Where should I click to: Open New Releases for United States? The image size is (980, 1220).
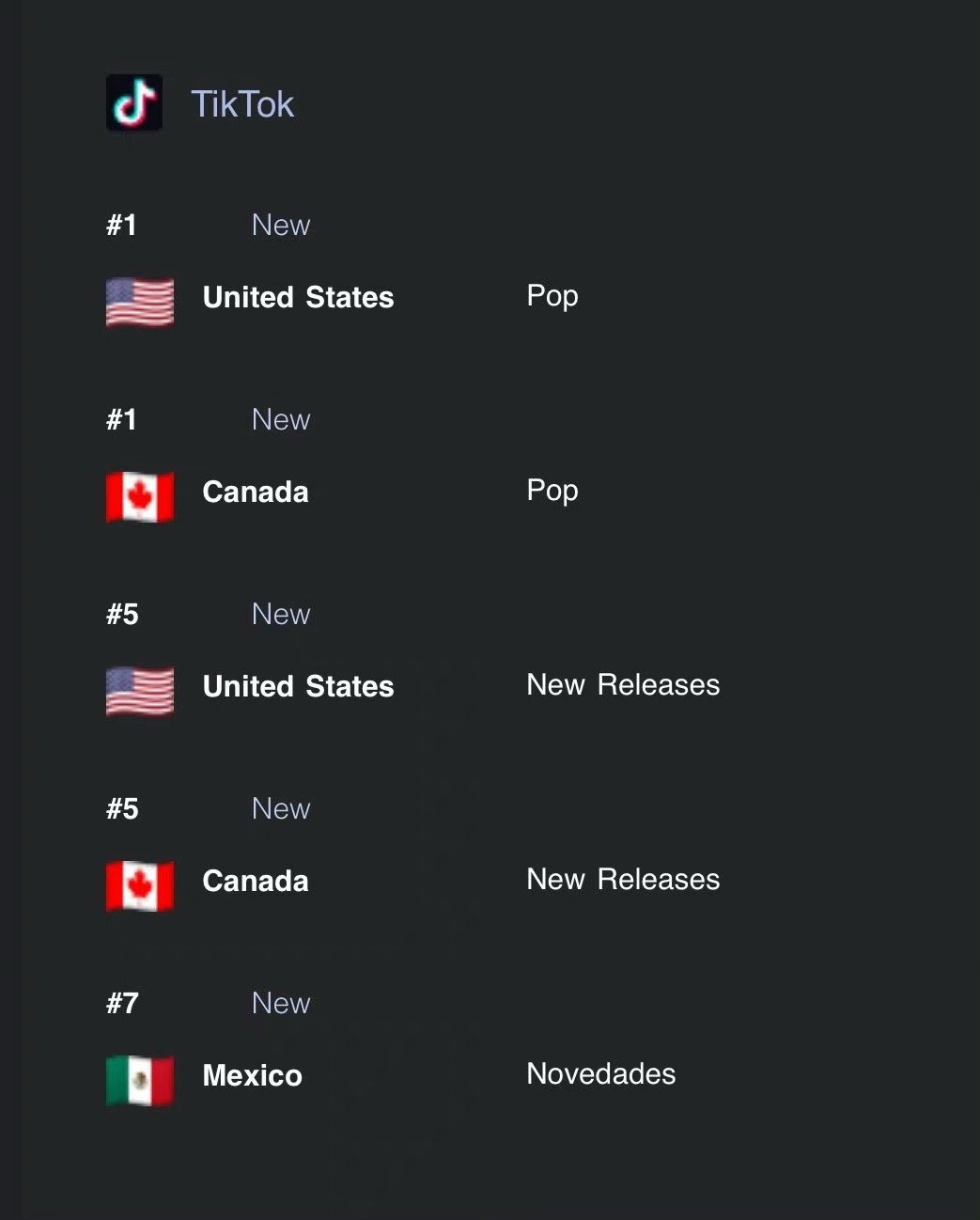pyautogui.click(x=623, y=684)
